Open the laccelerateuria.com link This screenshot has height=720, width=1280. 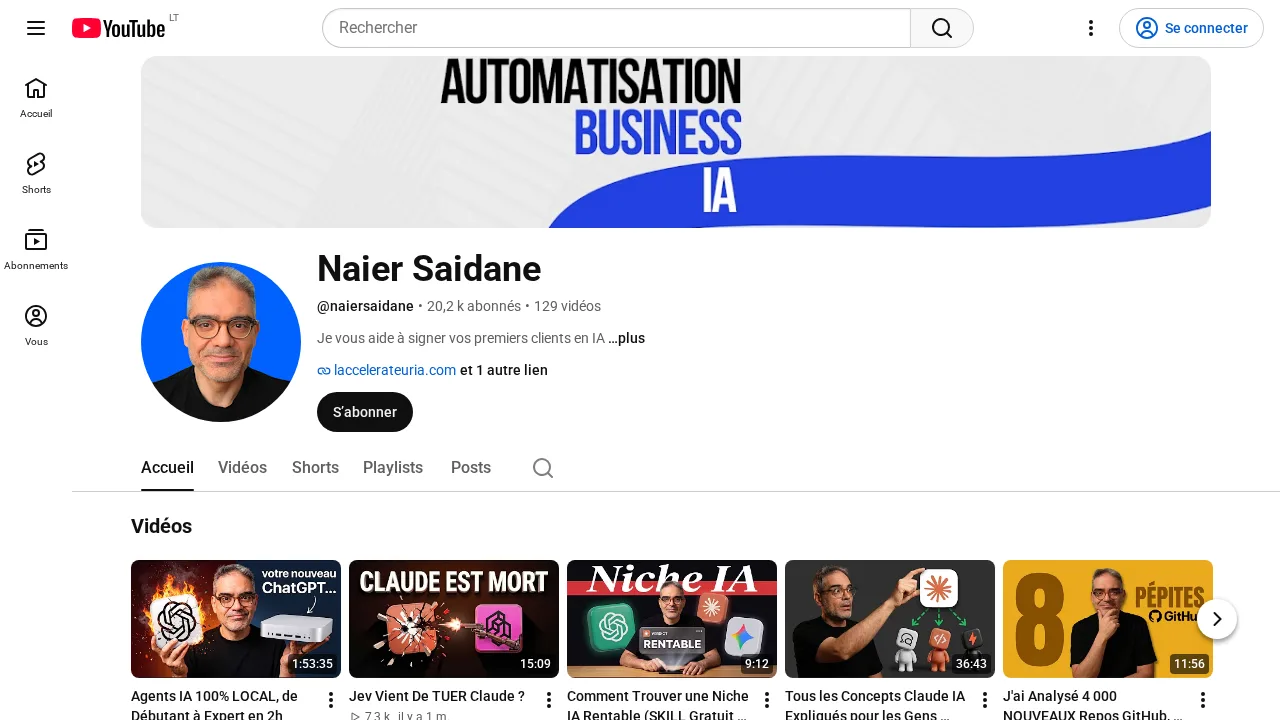[394, 370]
